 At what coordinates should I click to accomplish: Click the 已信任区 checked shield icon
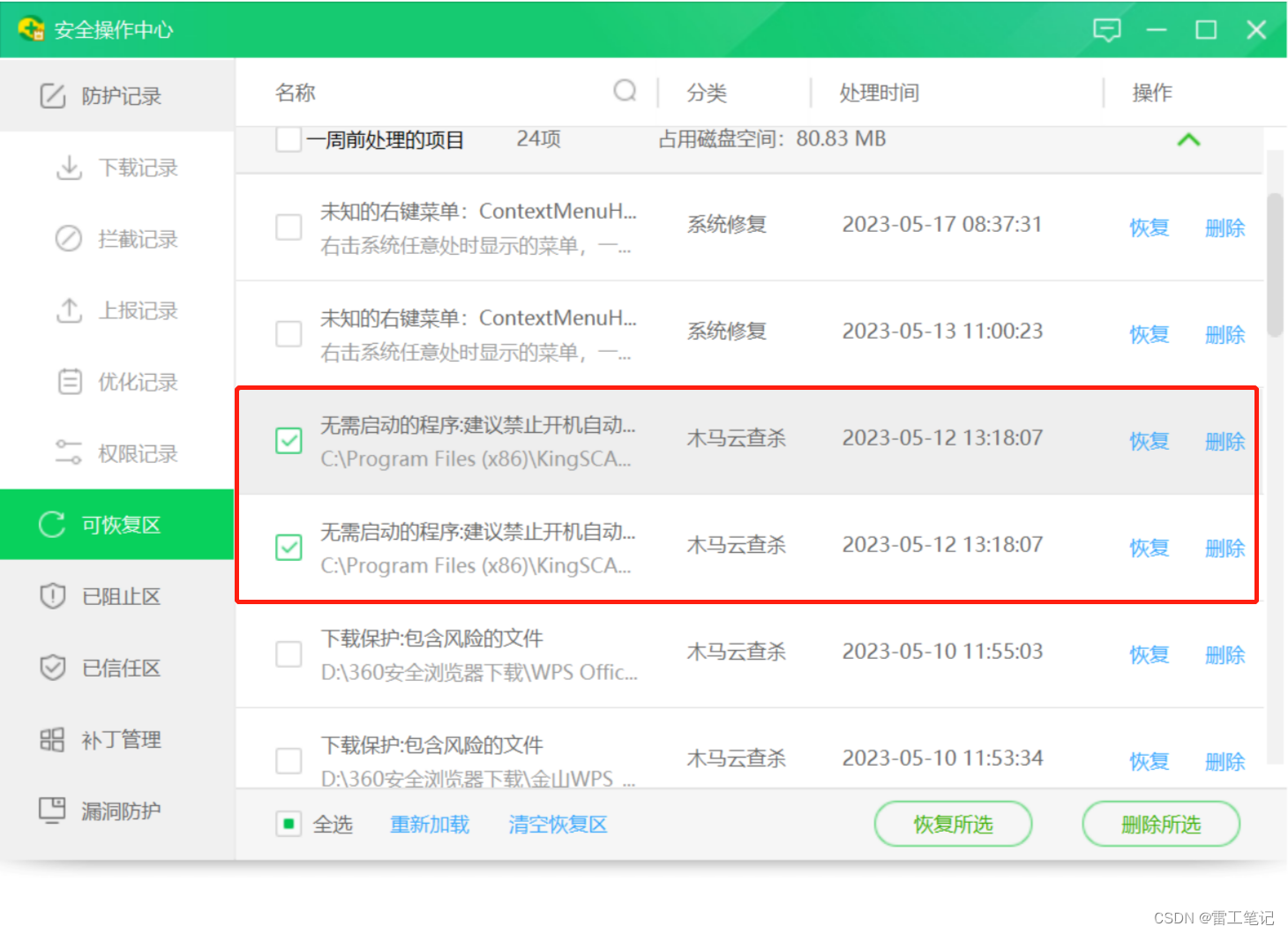click(53, 667)
